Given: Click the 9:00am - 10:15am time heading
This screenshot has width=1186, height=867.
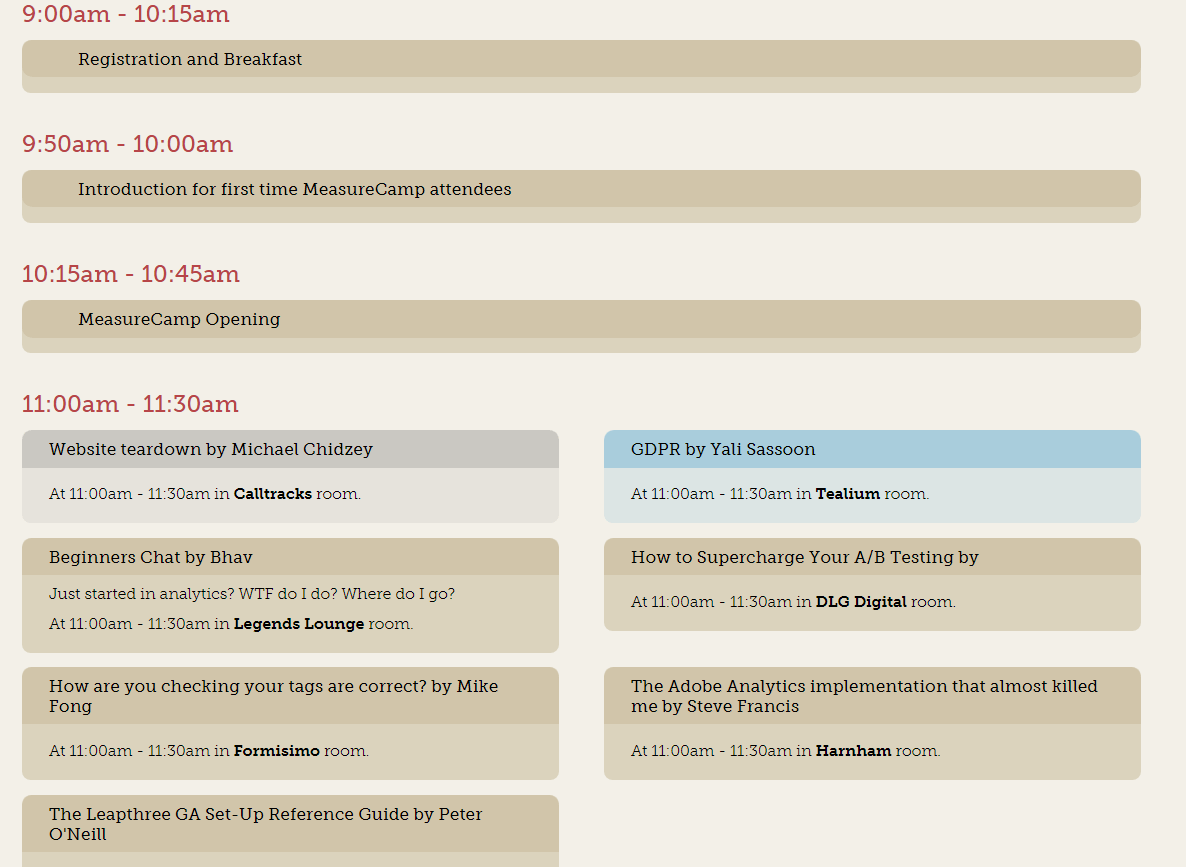Looking at the screenshot, I should [127, 15].
